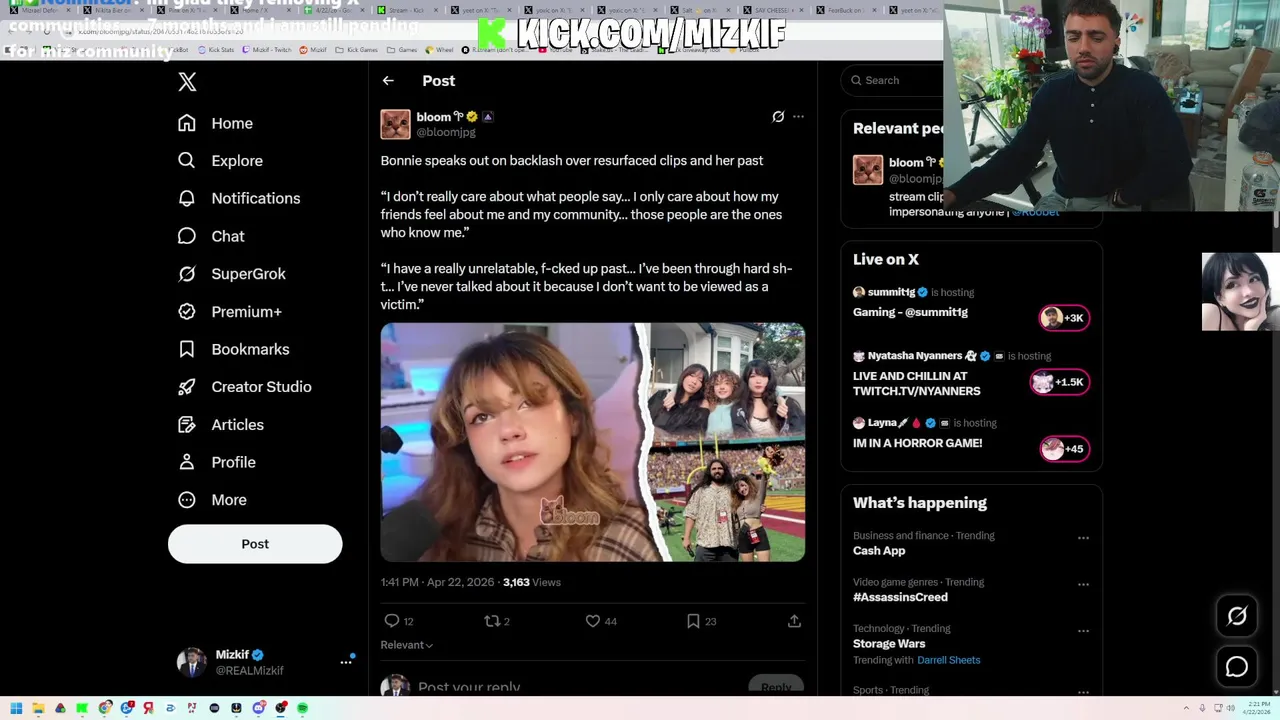Open the floating Grok button
This screenshot has height=720, width=1280.
pyautogui.click(x=1237, y=616)
